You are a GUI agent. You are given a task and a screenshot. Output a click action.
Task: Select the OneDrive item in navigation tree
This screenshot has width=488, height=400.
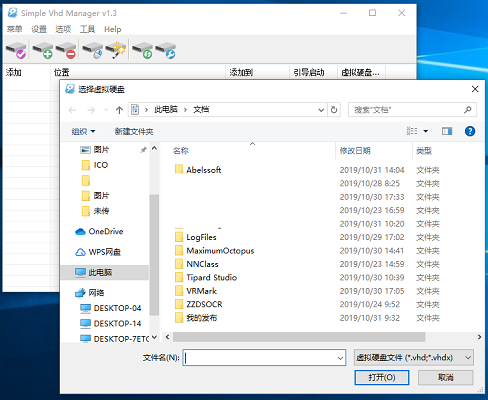(x=105, y=231)
